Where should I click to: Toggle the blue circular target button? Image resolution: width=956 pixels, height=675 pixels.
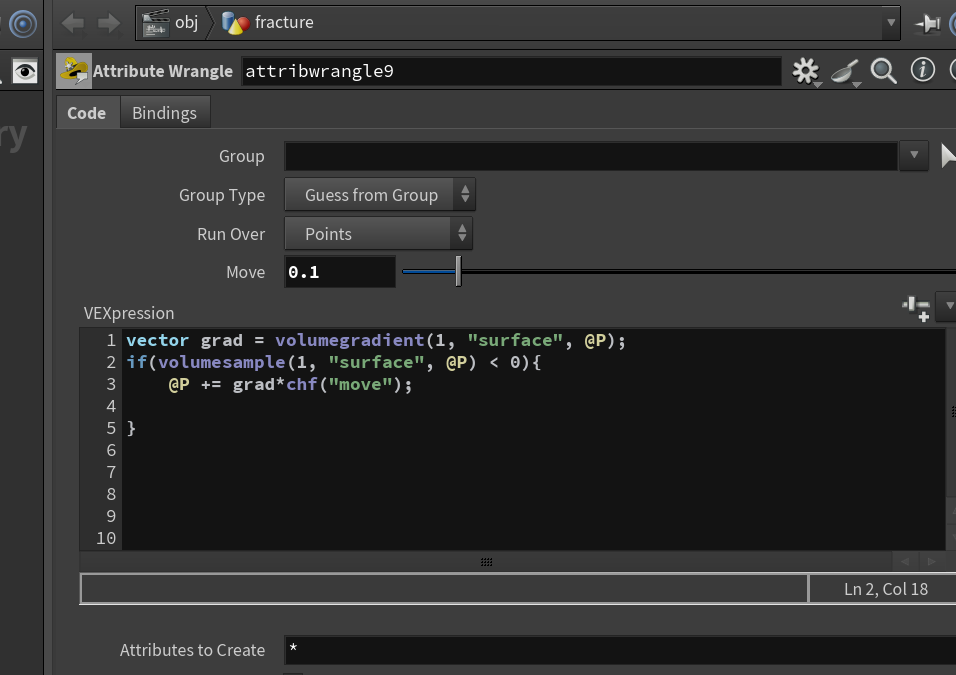pos(23,24)
